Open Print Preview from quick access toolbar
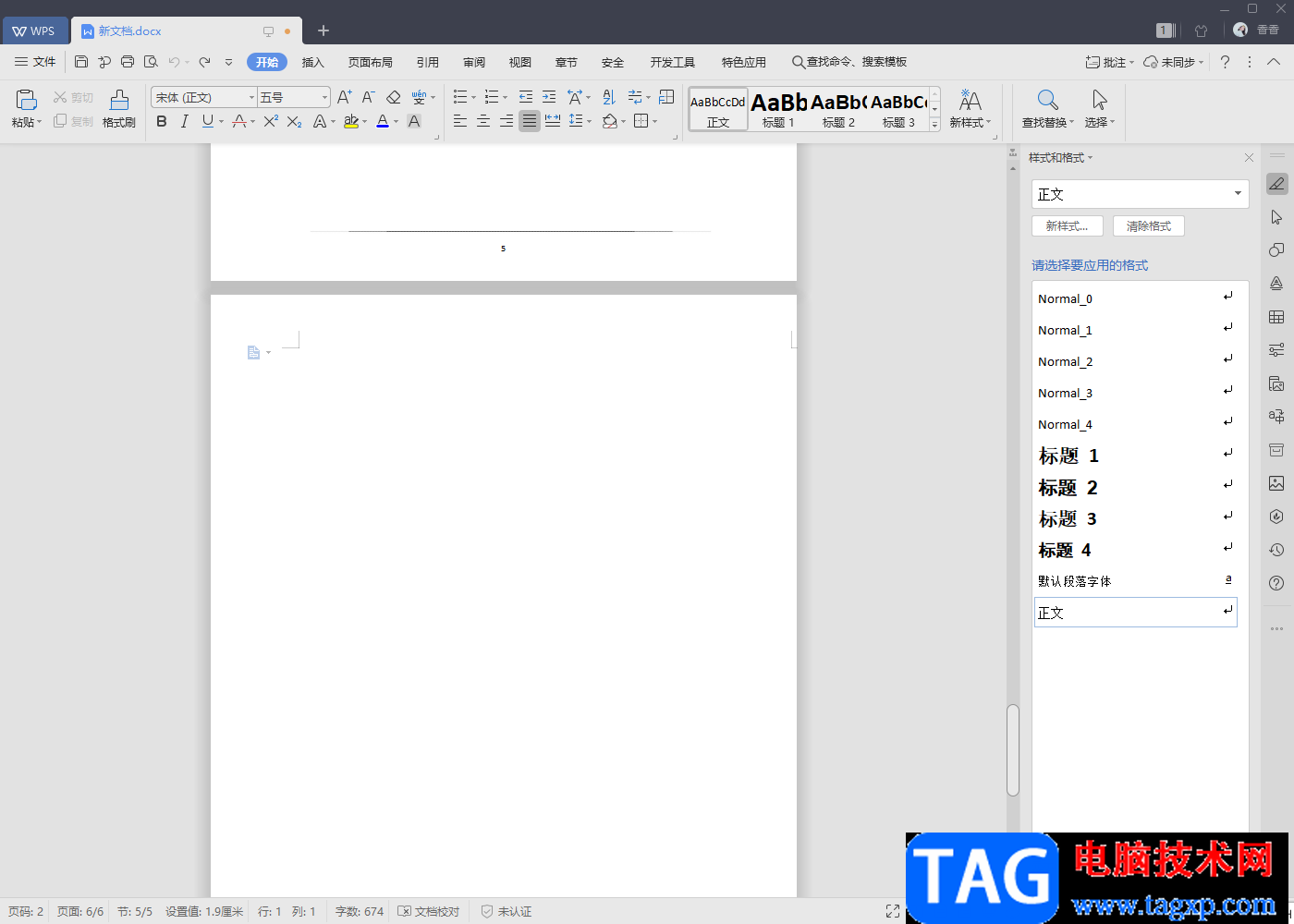This screenshot has width=1294, height=924. (x=151, y=62)
